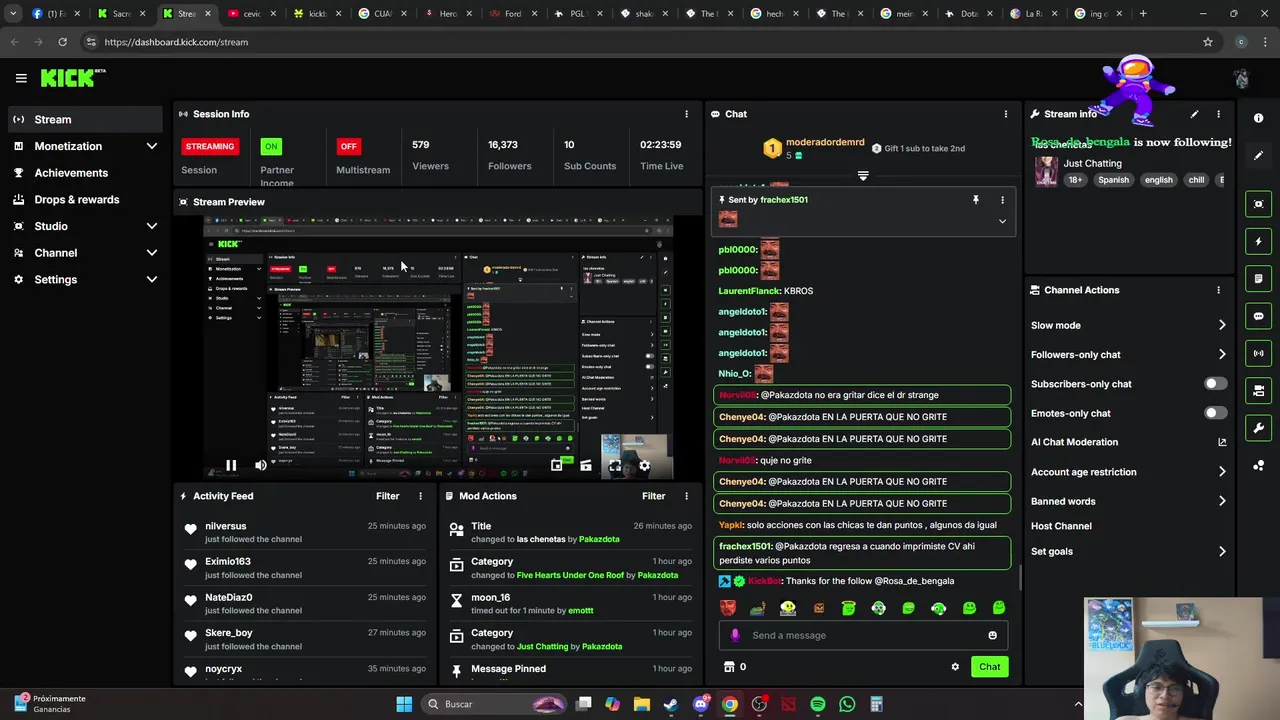This screenshot has height=720, width=1280.
Task: Click the shop icon beside the 0 counter
Action: 729,667
